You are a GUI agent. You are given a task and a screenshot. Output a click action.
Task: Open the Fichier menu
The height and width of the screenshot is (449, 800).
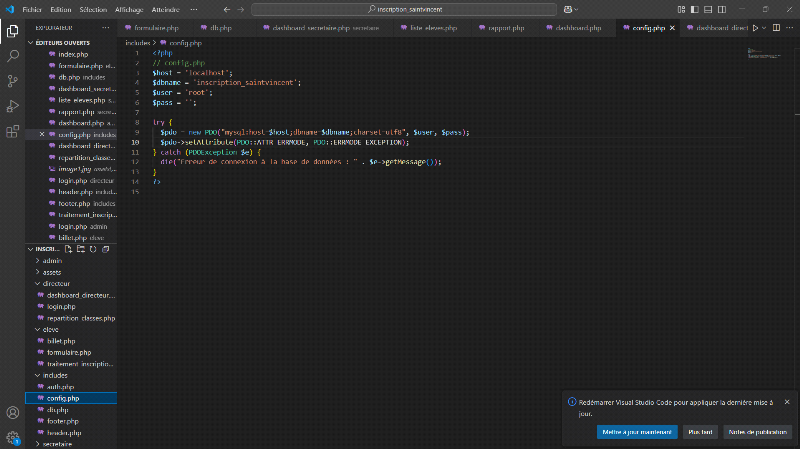click(34, 9)
